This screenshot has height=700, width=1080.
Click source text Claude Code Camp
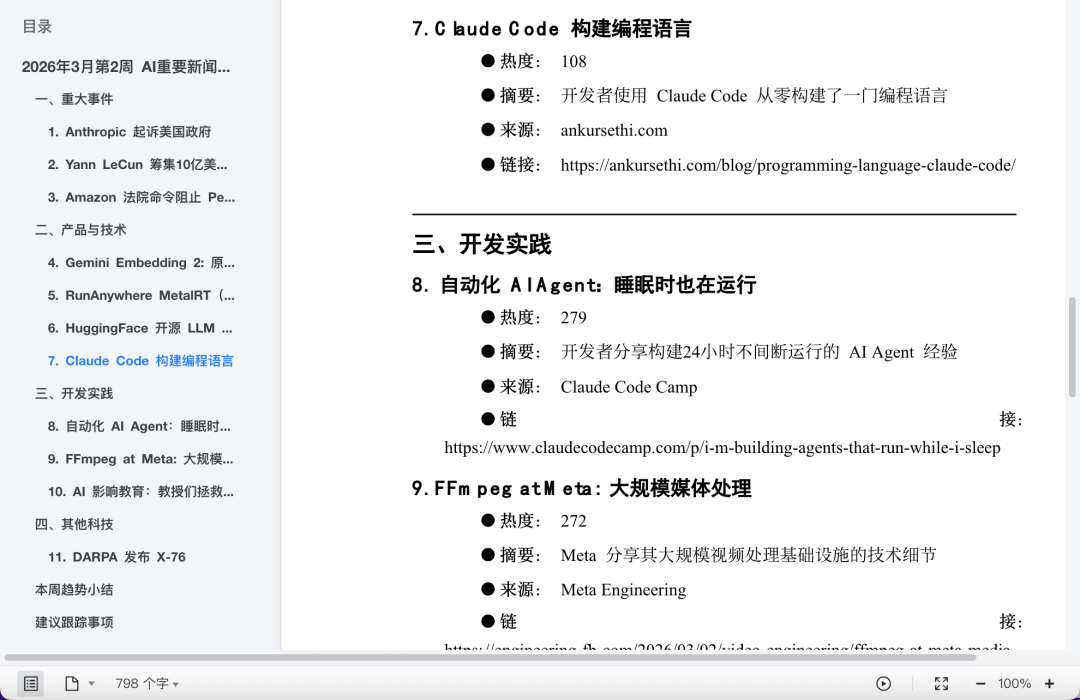click(x=629, y=387)
